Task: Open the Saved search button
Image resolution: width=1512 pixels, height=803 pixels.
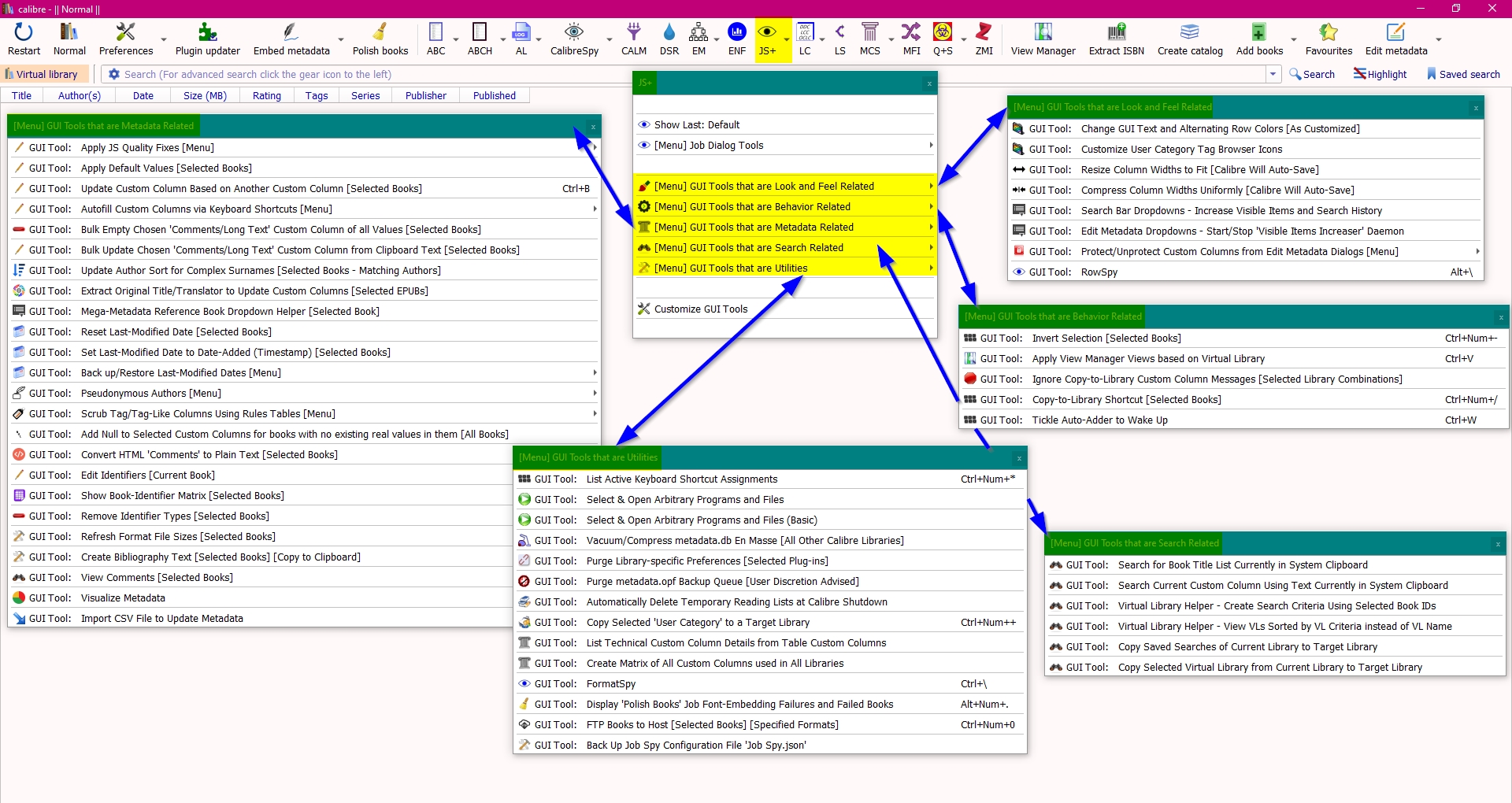Action: pyautogui.click(x=1463, y=74)
